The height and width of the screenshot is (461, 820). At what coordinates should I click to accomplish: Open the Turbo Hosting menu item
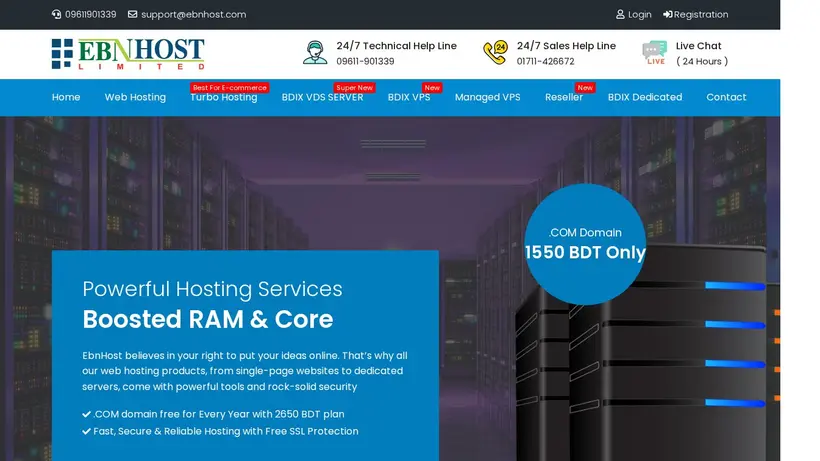click(224, 97)
